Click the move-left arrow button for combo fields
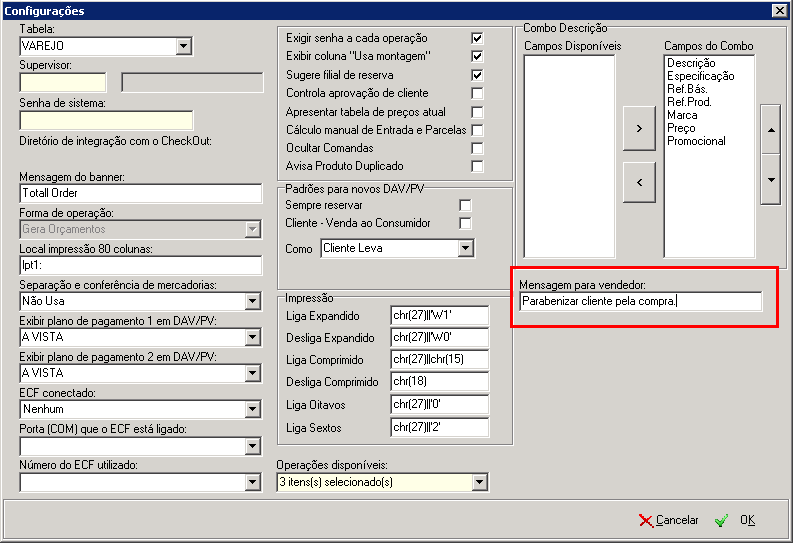This screenshot has width=793, height=543. tap(639, 182)
